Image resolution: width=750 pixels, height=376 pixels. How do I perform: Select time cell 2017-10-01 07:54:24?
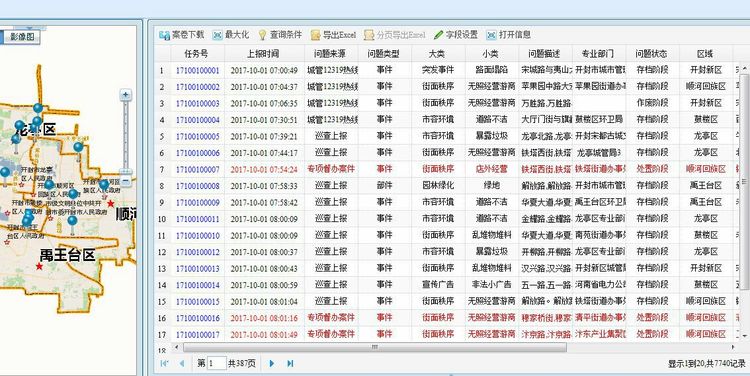click(264, 169)
